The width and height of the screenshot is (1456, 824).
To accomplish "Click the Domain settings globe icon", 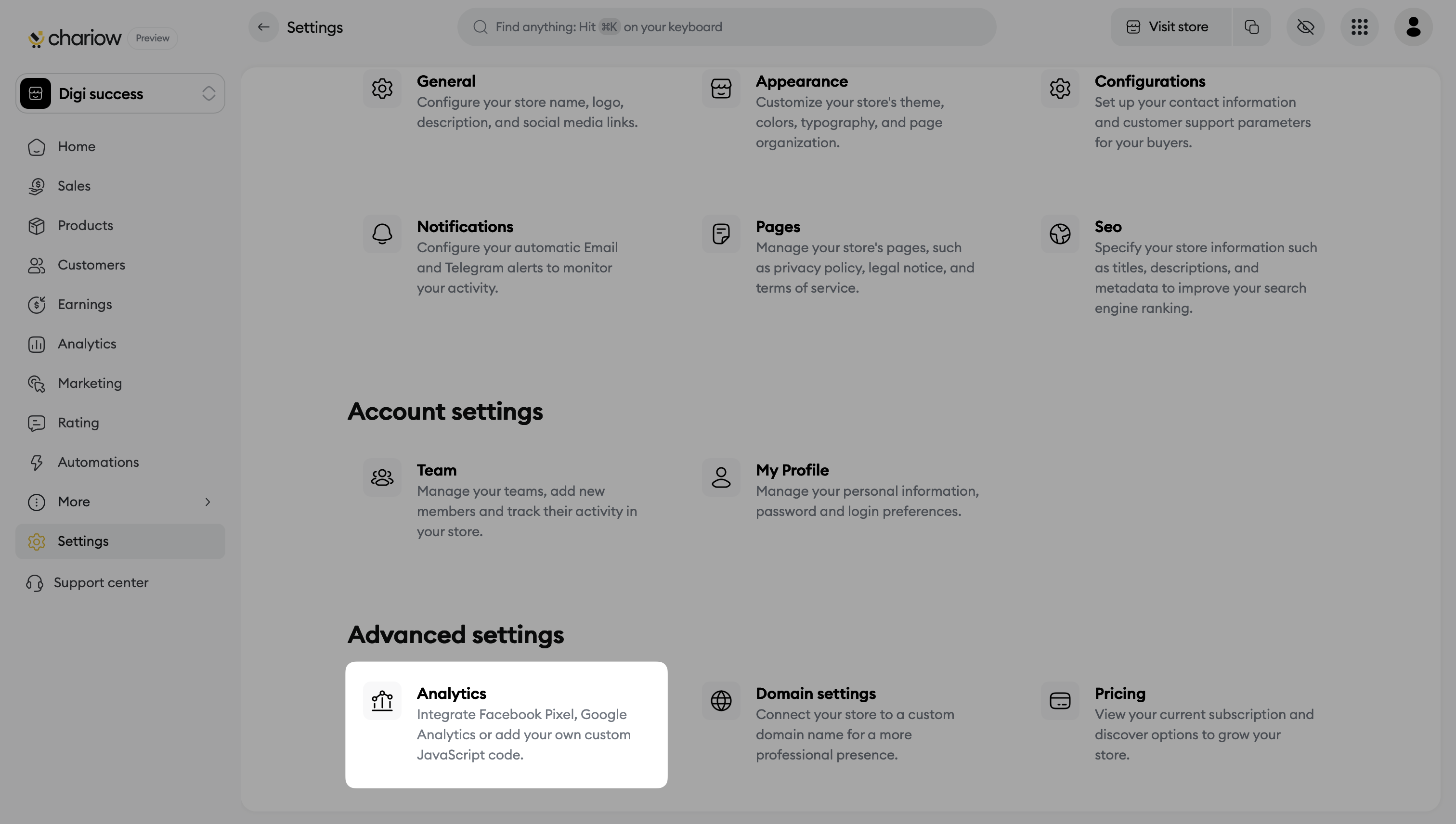I will 721,701.
